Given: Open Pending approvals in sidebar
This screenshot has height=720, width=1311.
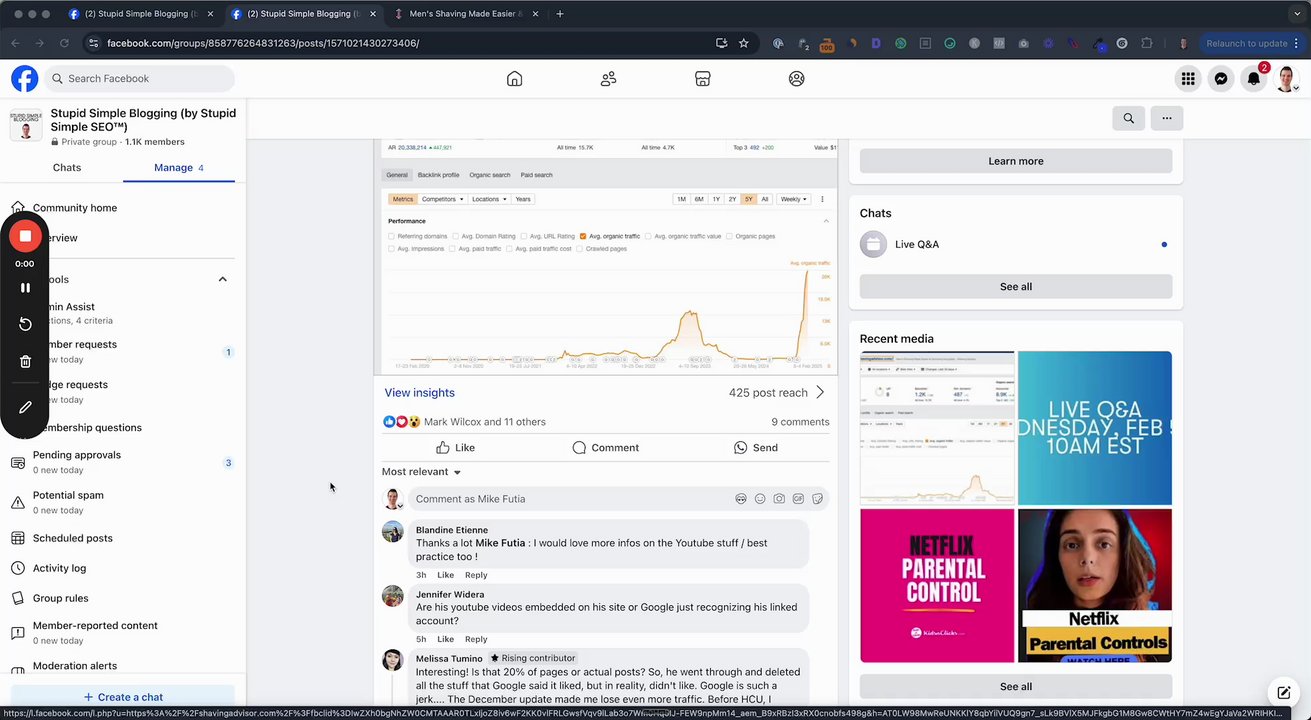Looking at the screenshot, I should (123, 462).
